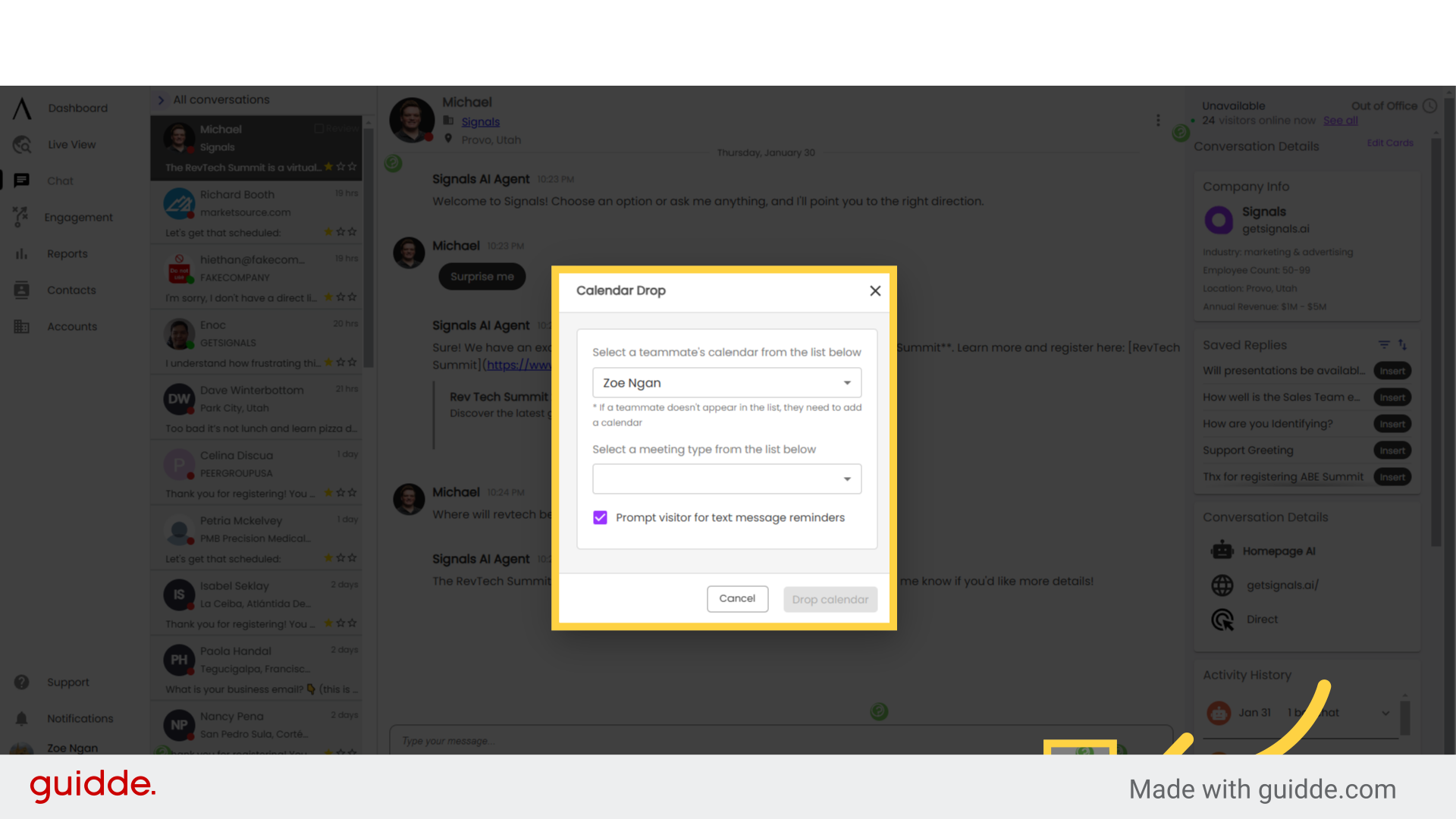Click the Out of Office clock icon

[1429, 106]
